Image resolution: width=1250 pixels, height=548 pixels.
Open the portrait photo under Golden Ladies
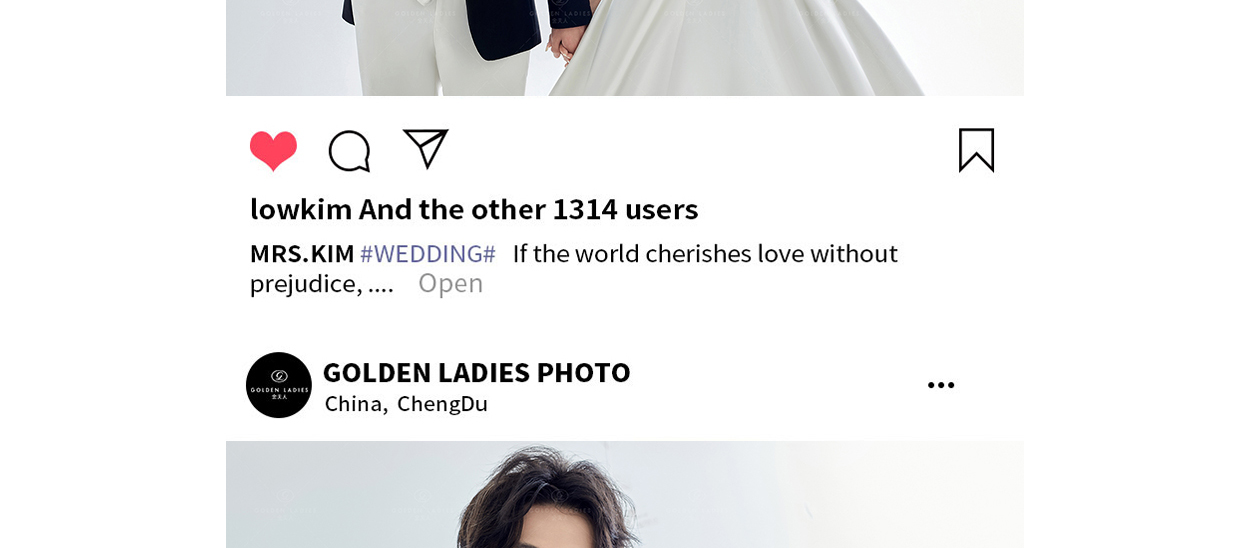pyautogui.click(x=625, y=494)
